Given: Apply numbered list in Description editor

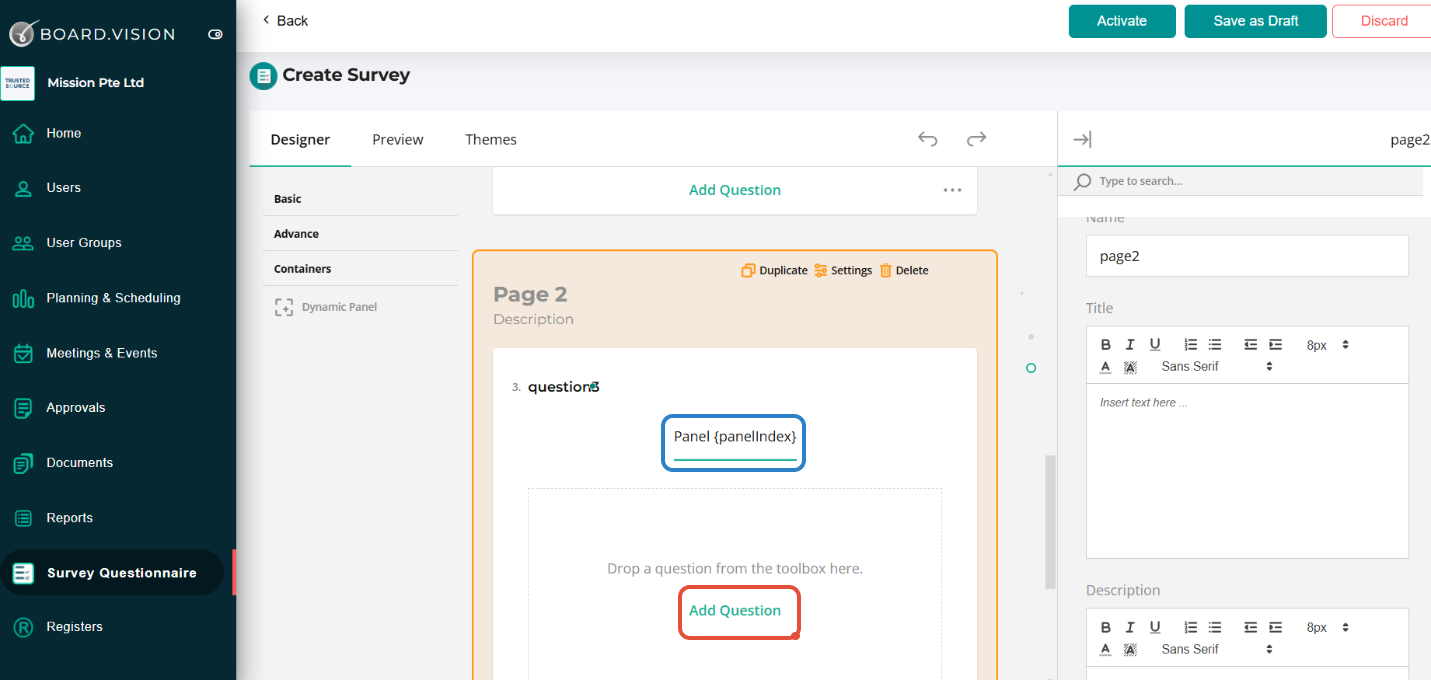Looking at the screenshot, I should coord(1190,627).
